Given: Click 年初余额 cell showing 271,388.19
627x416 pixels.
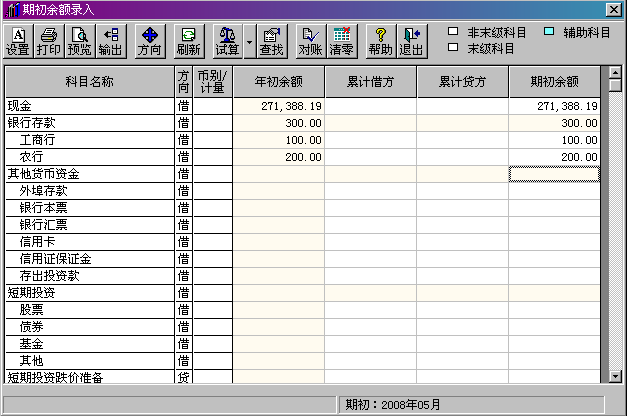Looking at the screenshot, I should (x=279, y=106).
